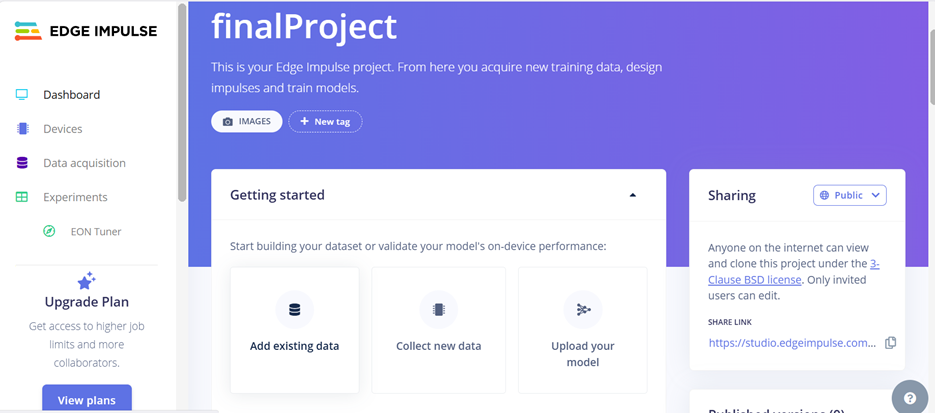Click the Dashboard monitor icon
This screenshot has width=935, height=413.
point(22,95)
